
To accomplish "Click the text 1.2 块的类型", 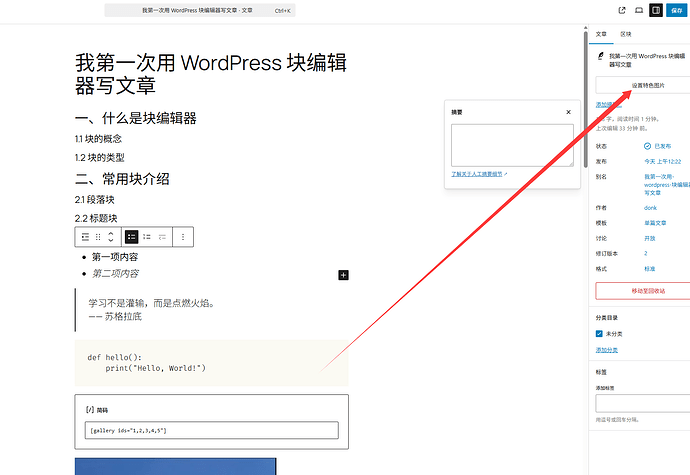I will (x=99, y=158).
